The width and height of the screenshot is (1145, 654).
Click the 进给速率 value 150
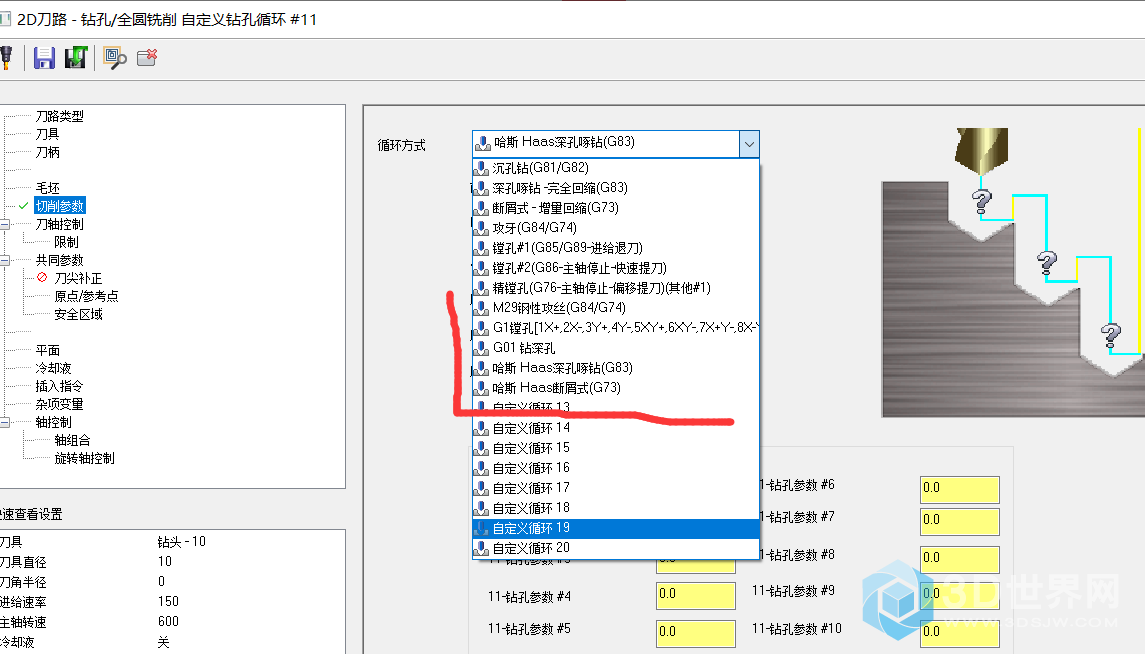point(168,601)
